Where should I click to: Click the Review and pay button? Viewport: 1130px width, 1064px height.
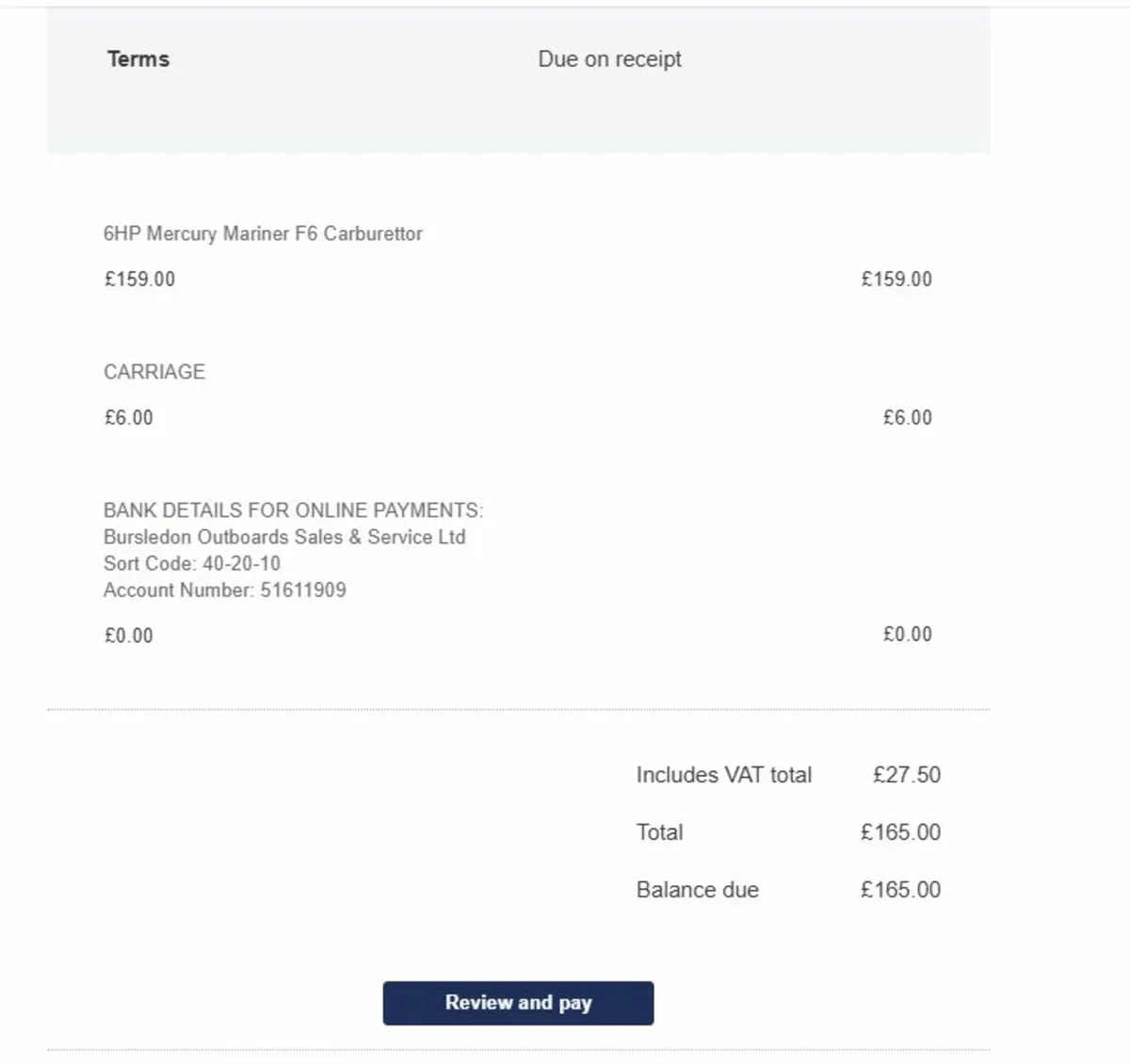click(518, 1003)
